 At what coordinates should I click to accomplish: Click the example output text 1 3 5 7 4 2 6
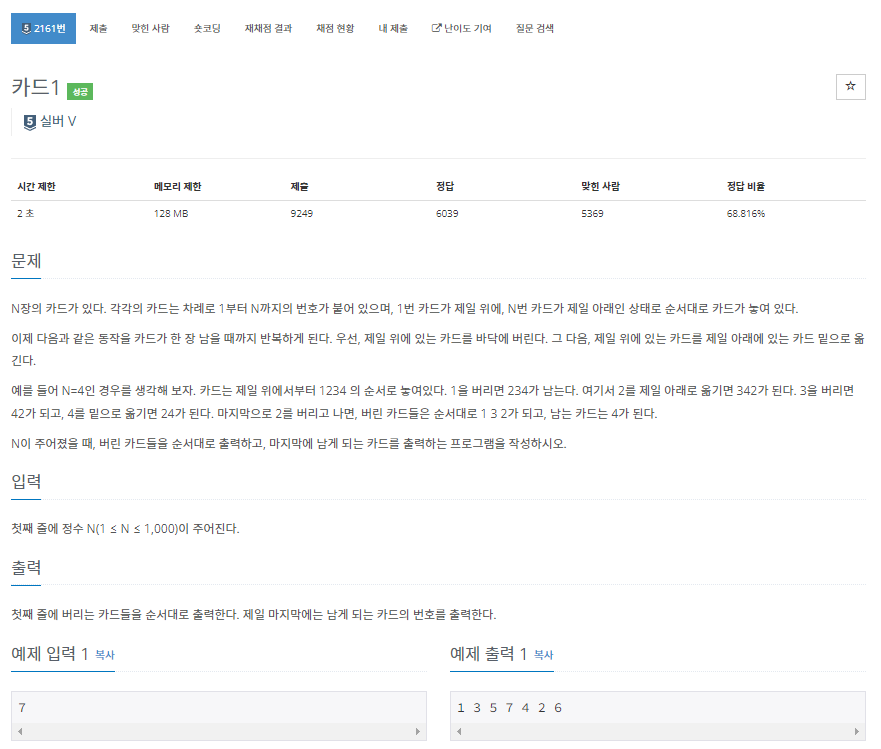[509, 708]
